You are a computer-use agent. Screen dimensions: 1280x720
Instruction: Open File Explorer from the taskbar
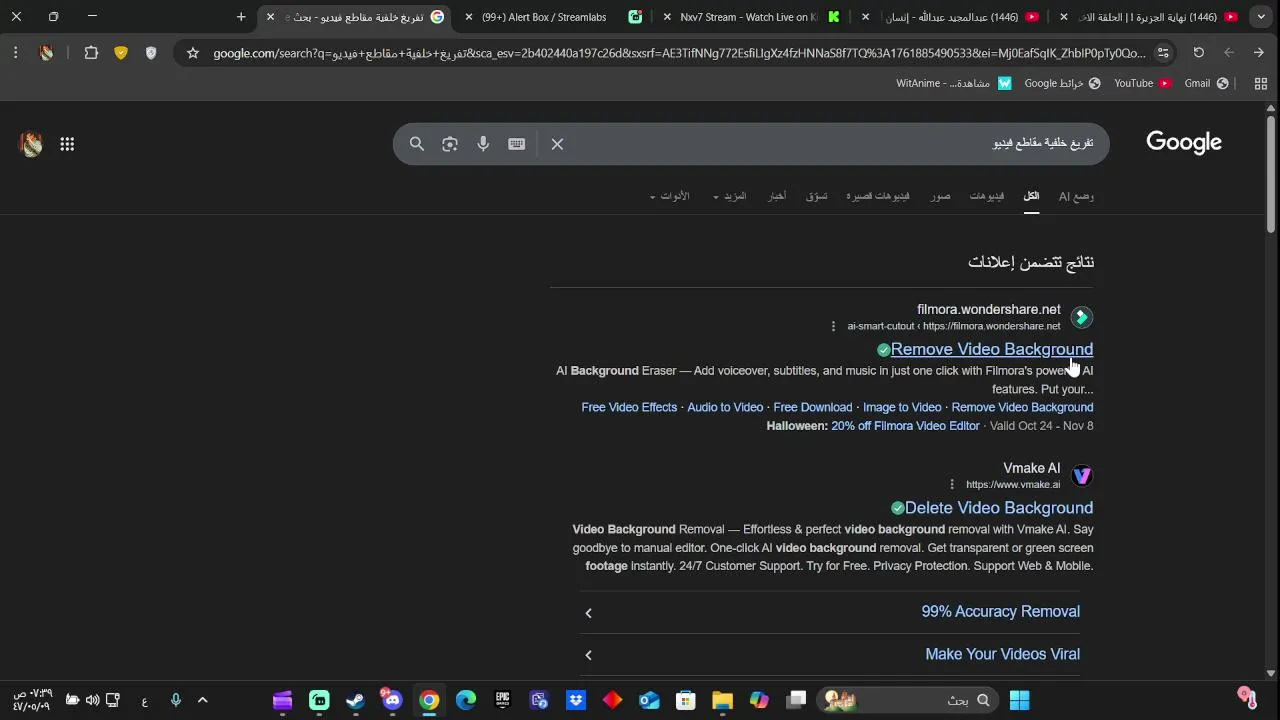click(722, 700)
